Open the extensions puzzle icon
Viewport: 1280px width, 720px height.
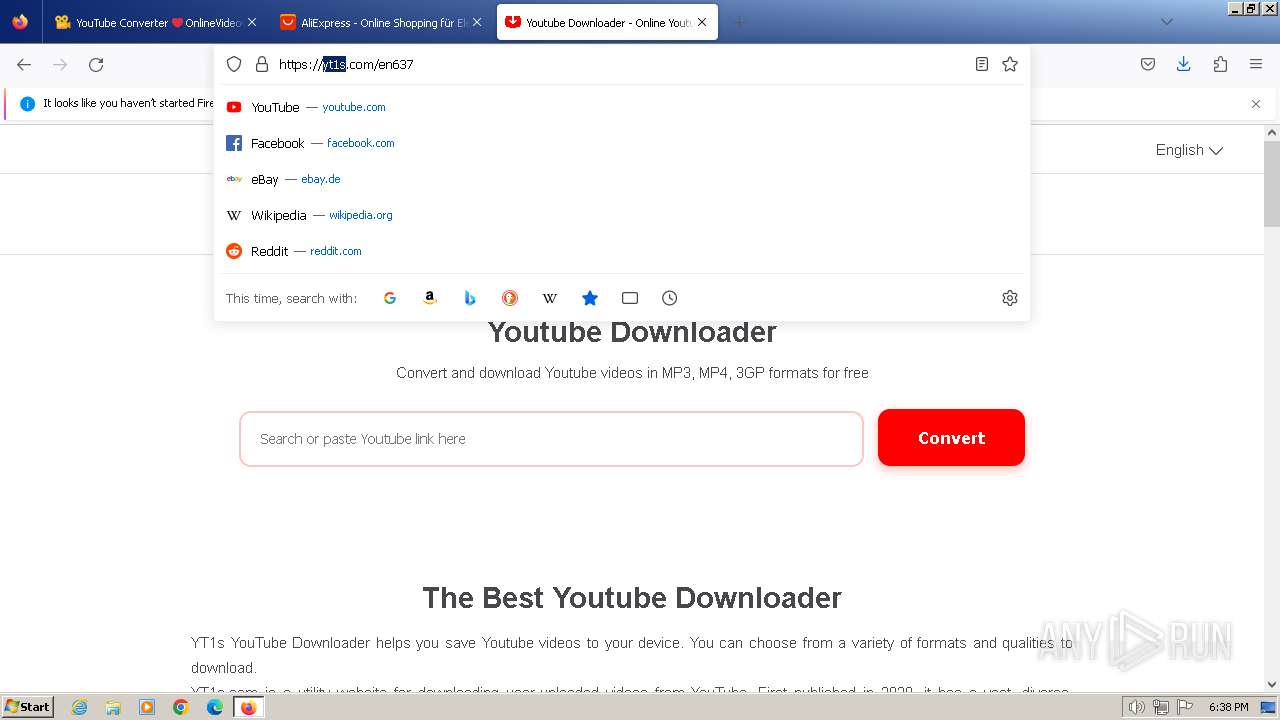(1220, 64)
